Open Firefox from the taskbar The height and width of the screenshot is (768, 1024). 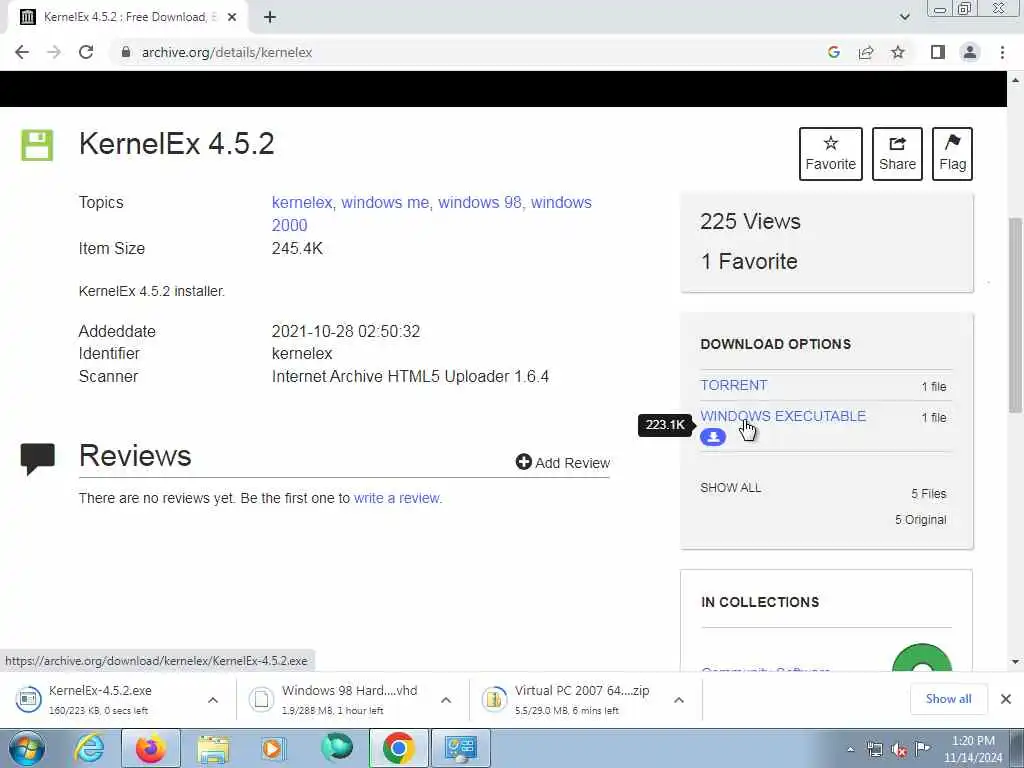click(x=151, y=748)
